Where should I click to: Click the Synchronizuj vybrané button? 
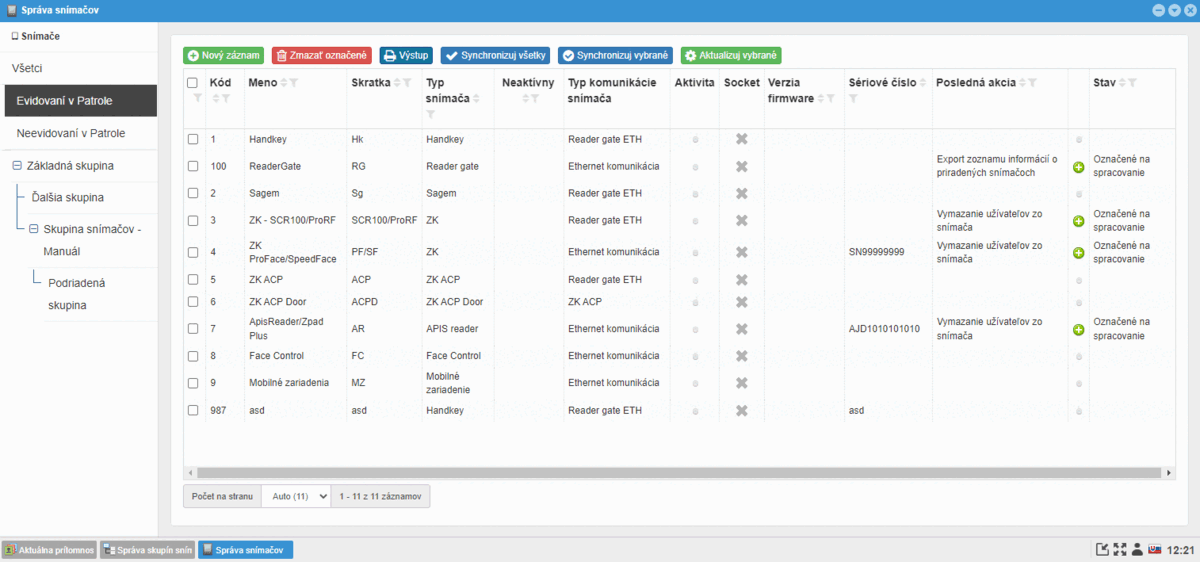tap(616, 56)
